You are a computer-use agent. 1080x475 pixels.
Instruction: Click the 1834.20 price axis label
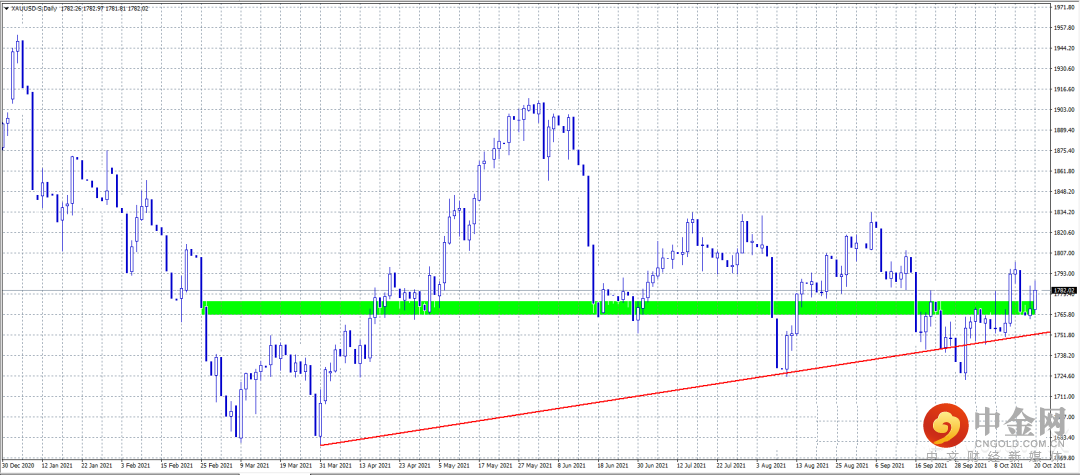click(x=1065, y=212)
